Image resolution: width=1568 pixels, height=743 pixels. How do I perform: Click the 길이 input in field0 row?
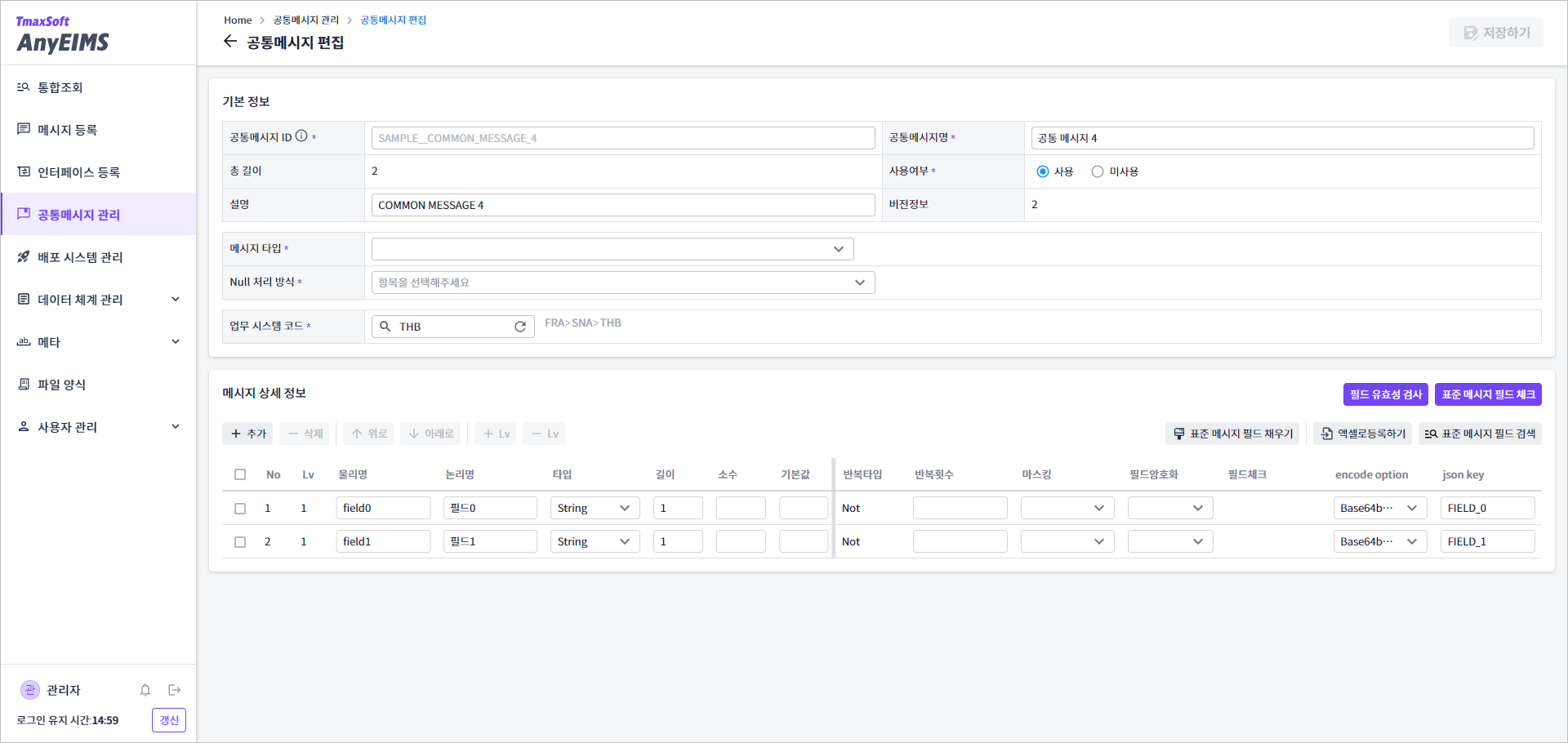(678, 508)
